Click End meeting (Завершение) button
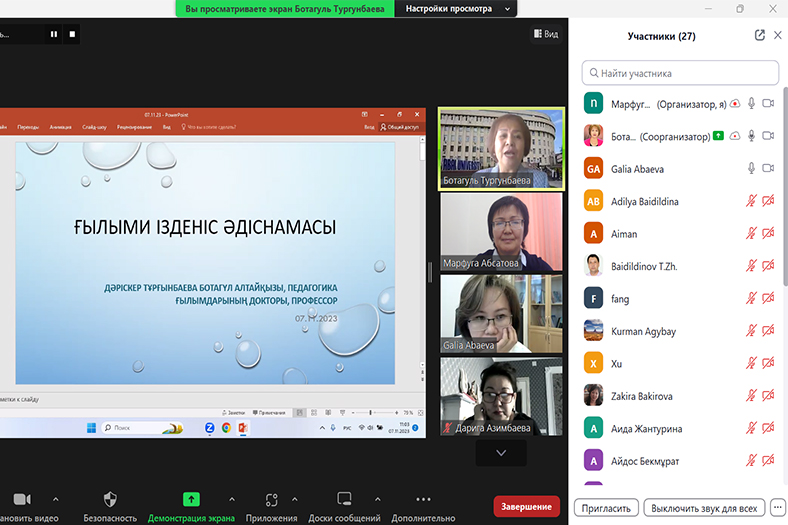The height and width of the screenshot is (525, 788). point(526,506)
